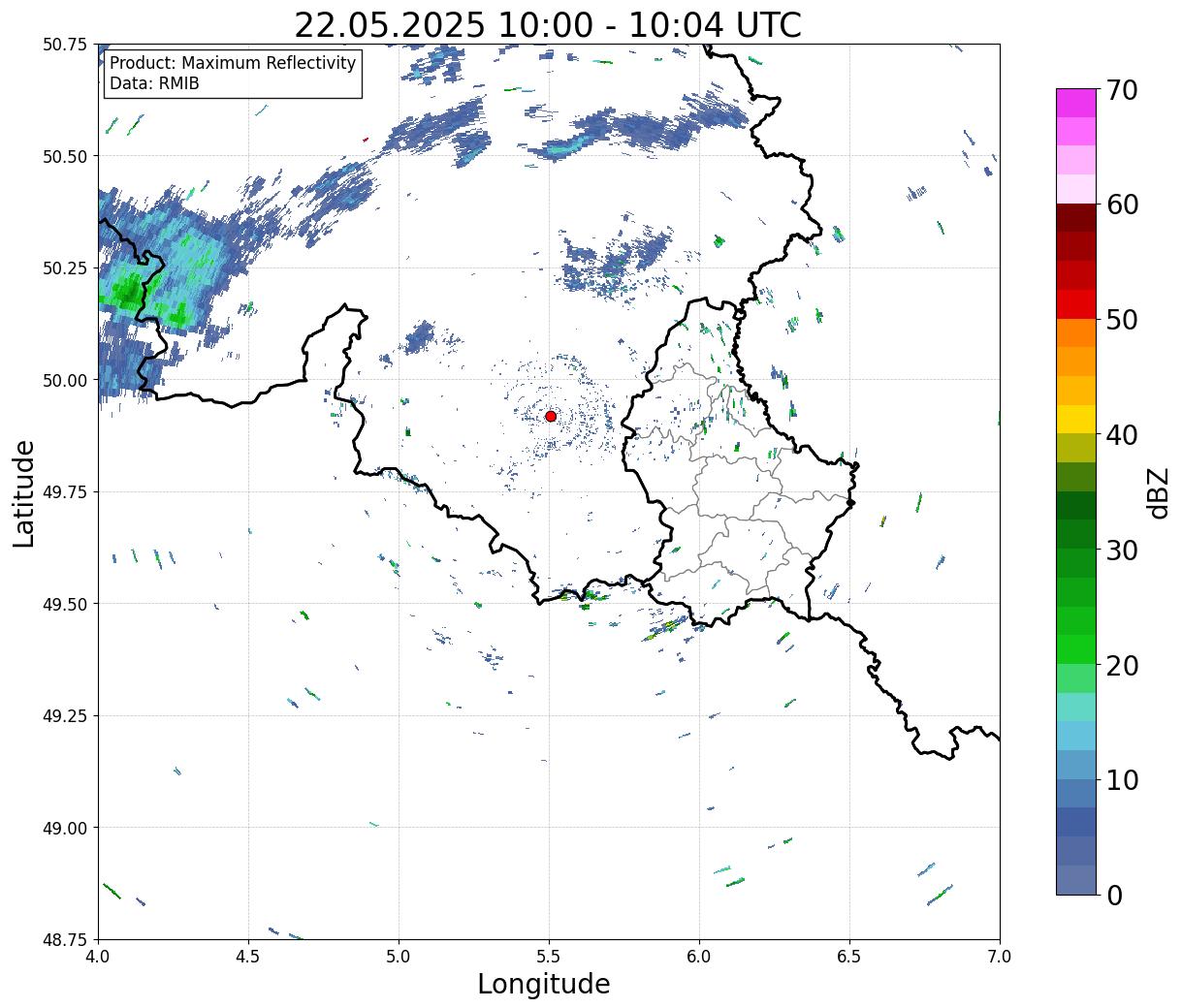Screen dimensions: 1182x1008
Task: Click the 0 tick on the colorbar
Action: (1114, 895)
